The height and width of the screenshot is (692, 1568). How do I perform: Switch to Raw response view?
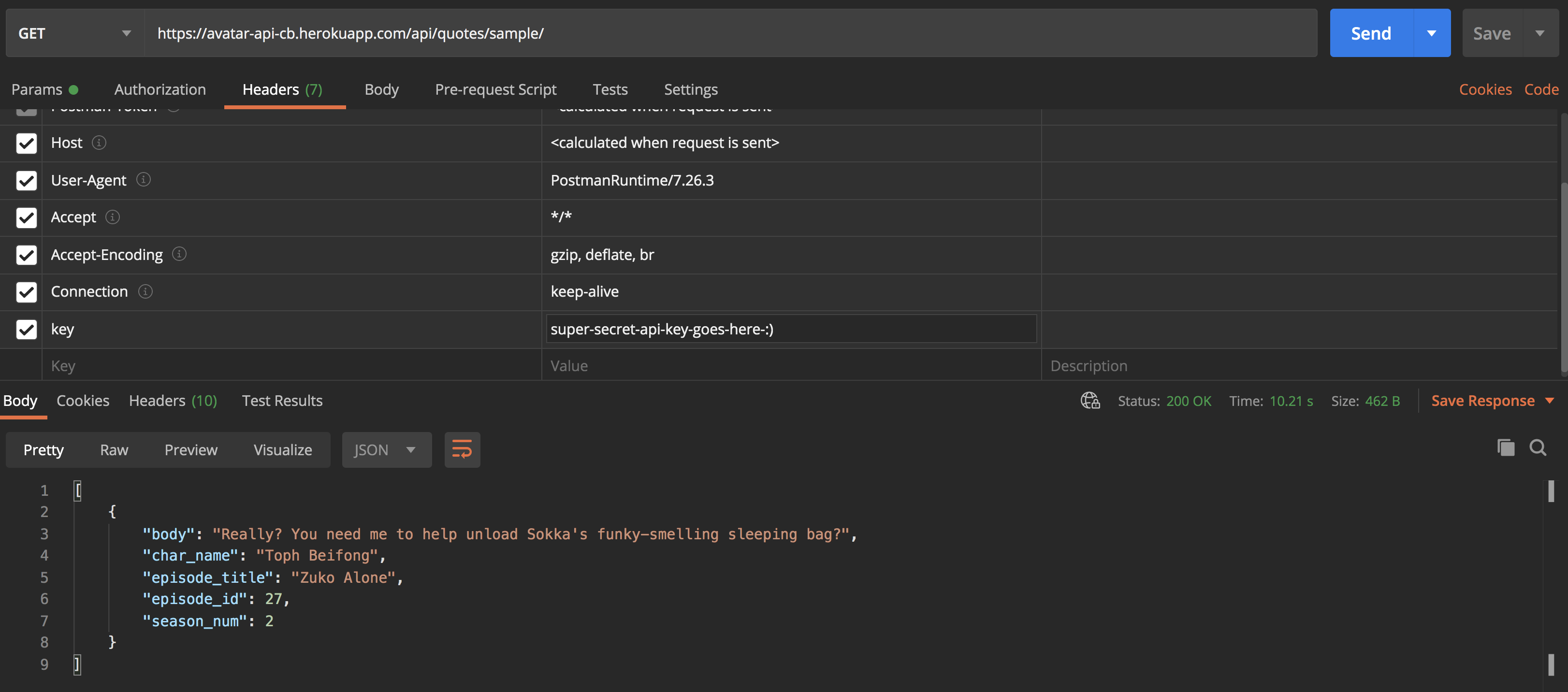[x=114, y=448]
